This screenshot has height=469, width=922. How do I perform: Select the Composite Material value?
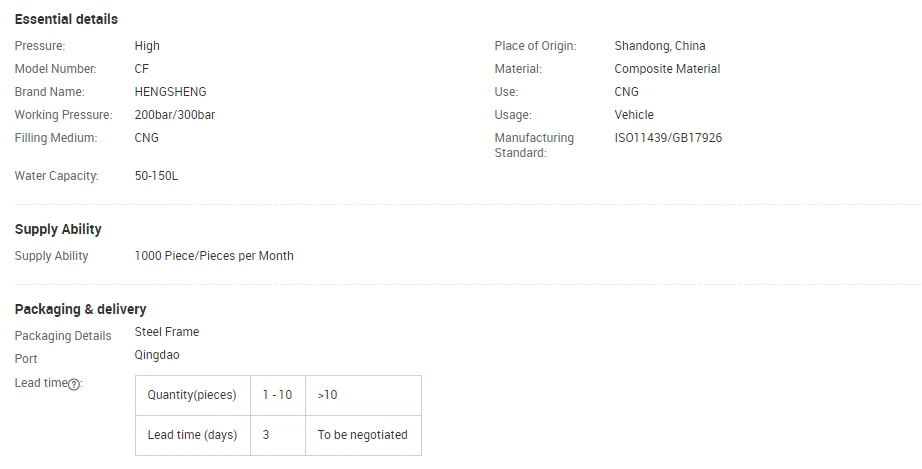pos(667,69)
